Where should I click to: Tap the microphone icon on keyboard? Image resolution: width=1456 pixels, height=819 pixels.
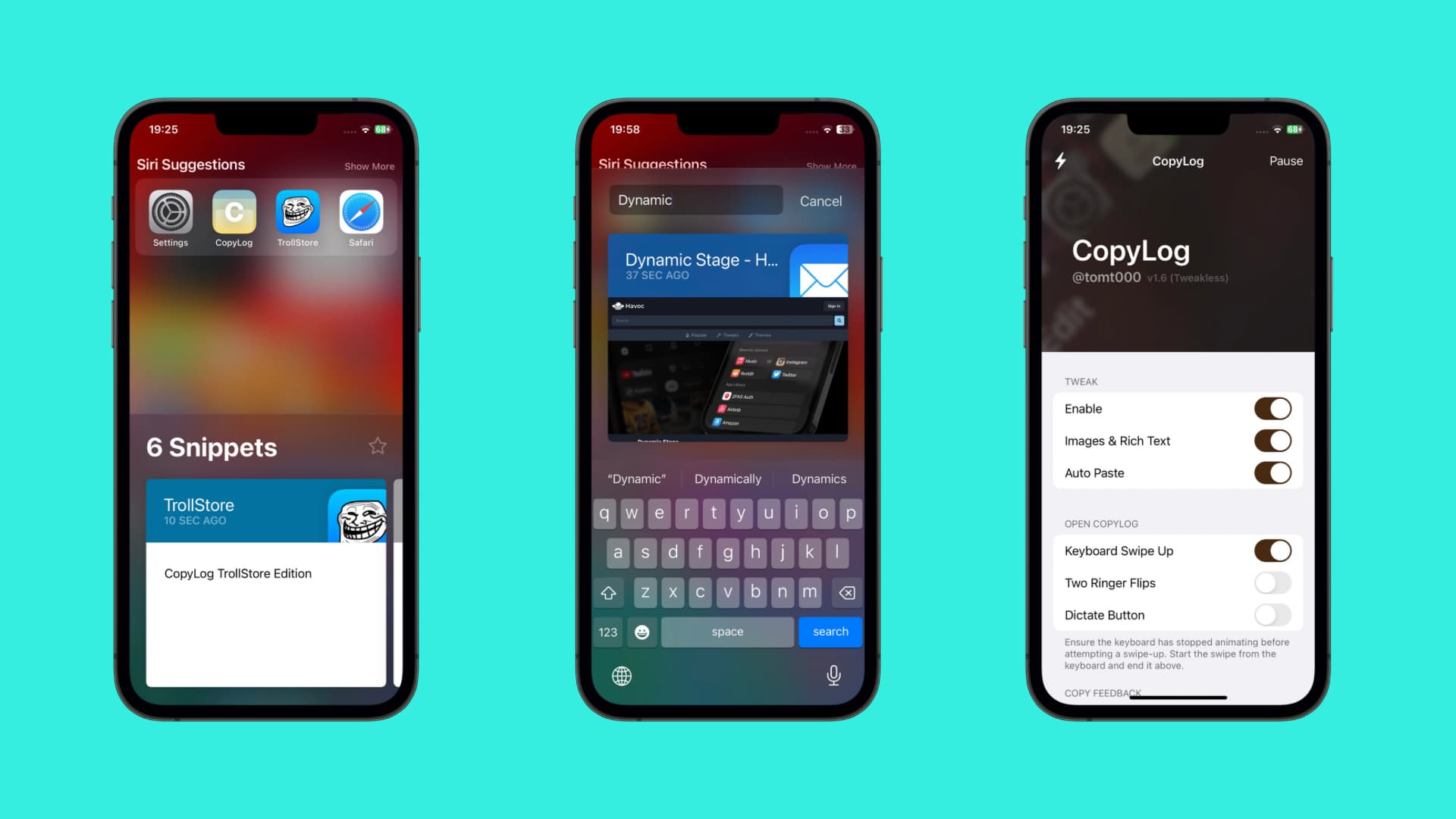pos(832,675)
